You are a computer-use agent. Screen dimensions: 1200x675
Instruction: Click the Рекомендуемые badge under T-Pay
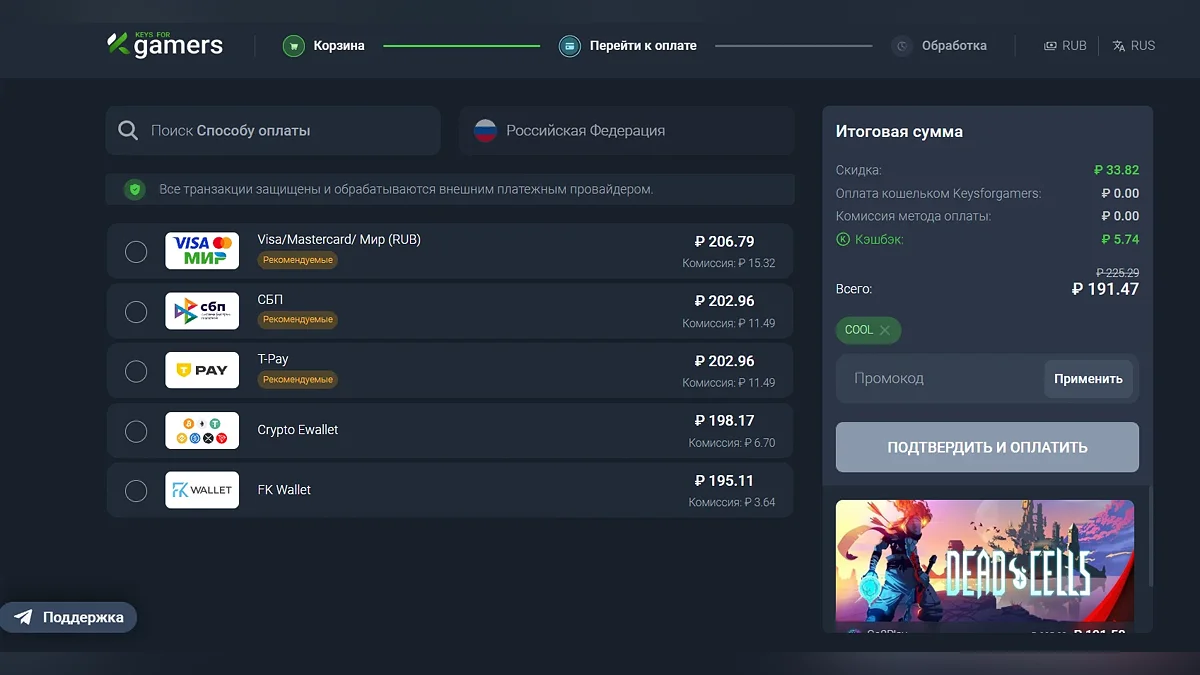tap(298, 380)
